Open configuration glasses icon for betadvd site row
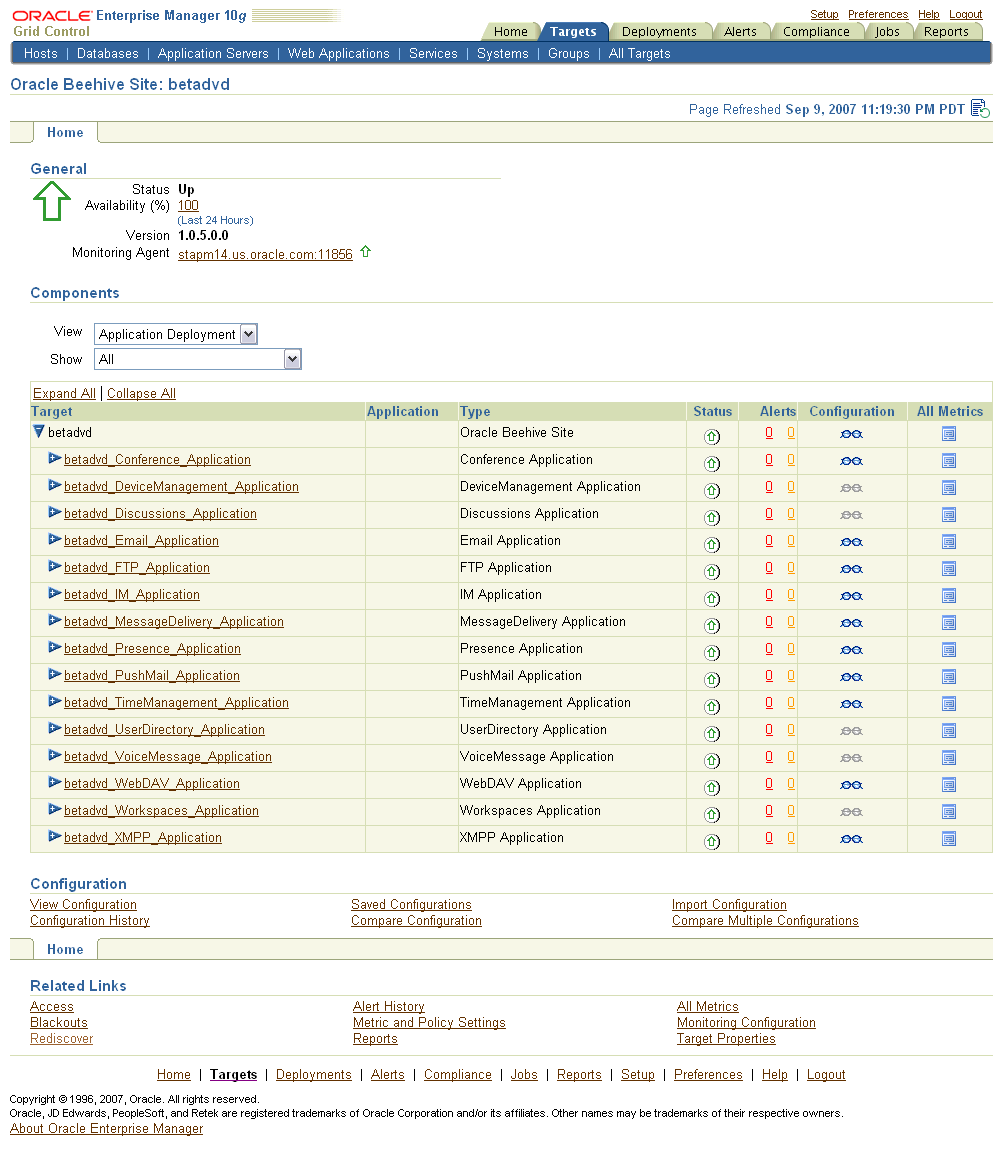This screenshot has height=1151, width=1003. coord(851,435)
